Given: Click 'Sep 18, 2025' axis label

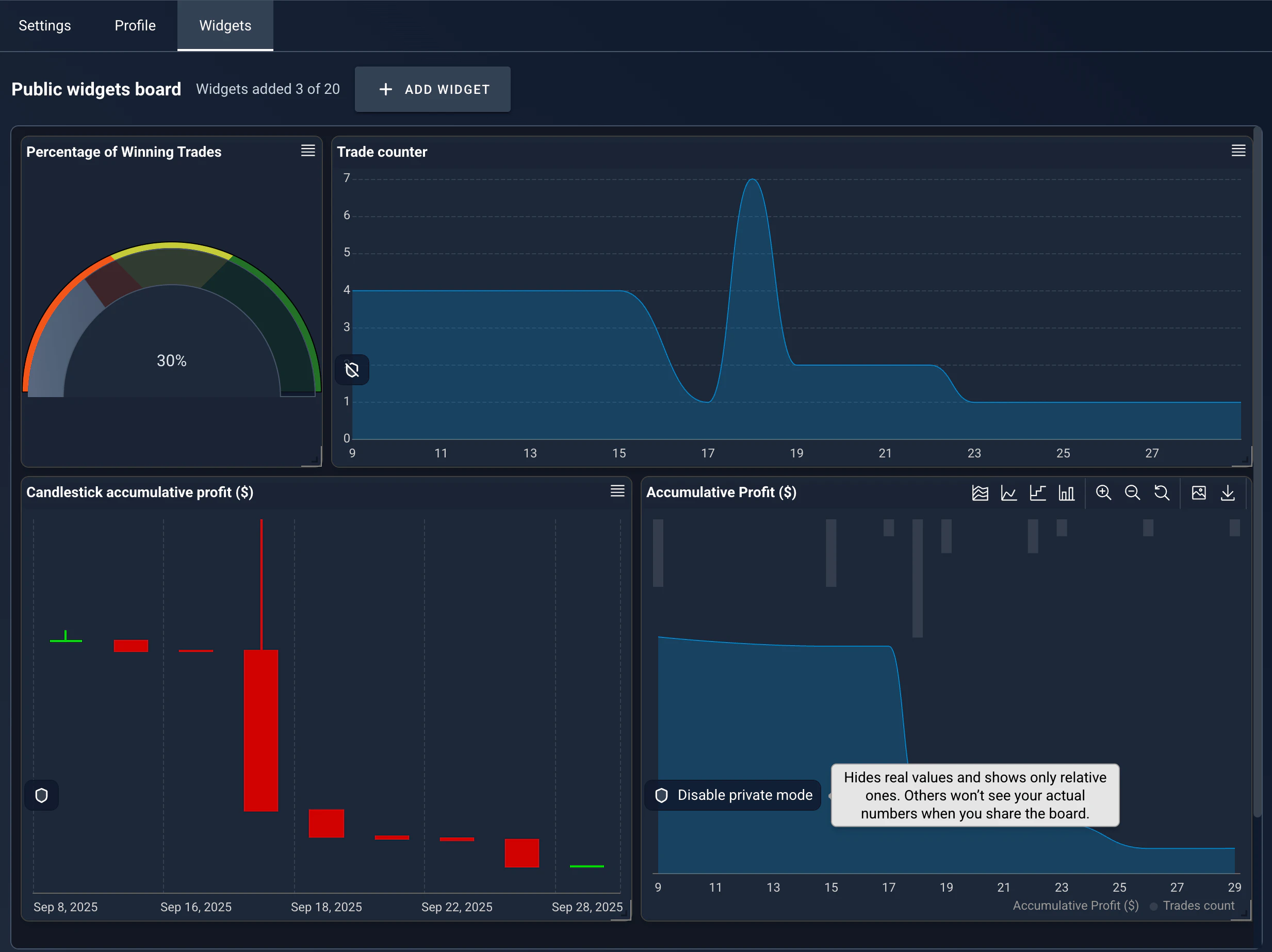Looking at the screenshot, I should 327,907.
